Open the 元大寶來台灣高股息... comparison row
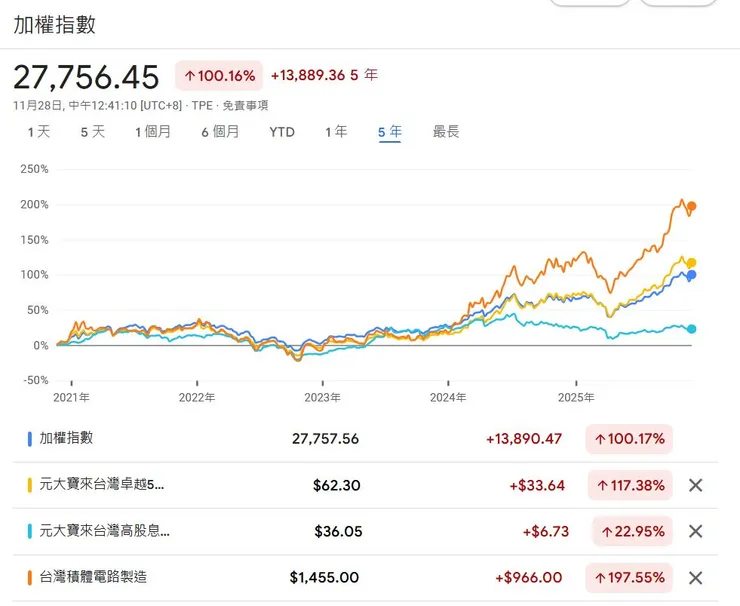This screenshot has width=740, height=606. (x=366, y=531)
